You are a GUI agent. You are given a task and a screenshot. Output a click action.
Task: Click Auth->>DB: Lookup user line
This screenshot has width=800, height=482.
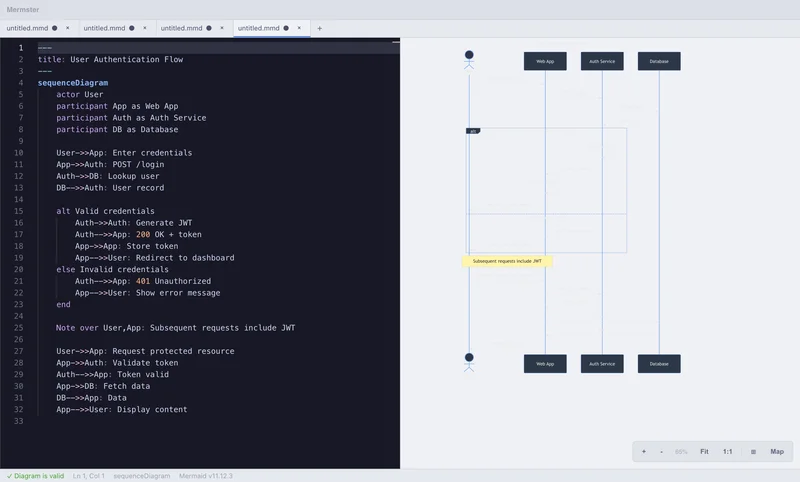point(108,176)
